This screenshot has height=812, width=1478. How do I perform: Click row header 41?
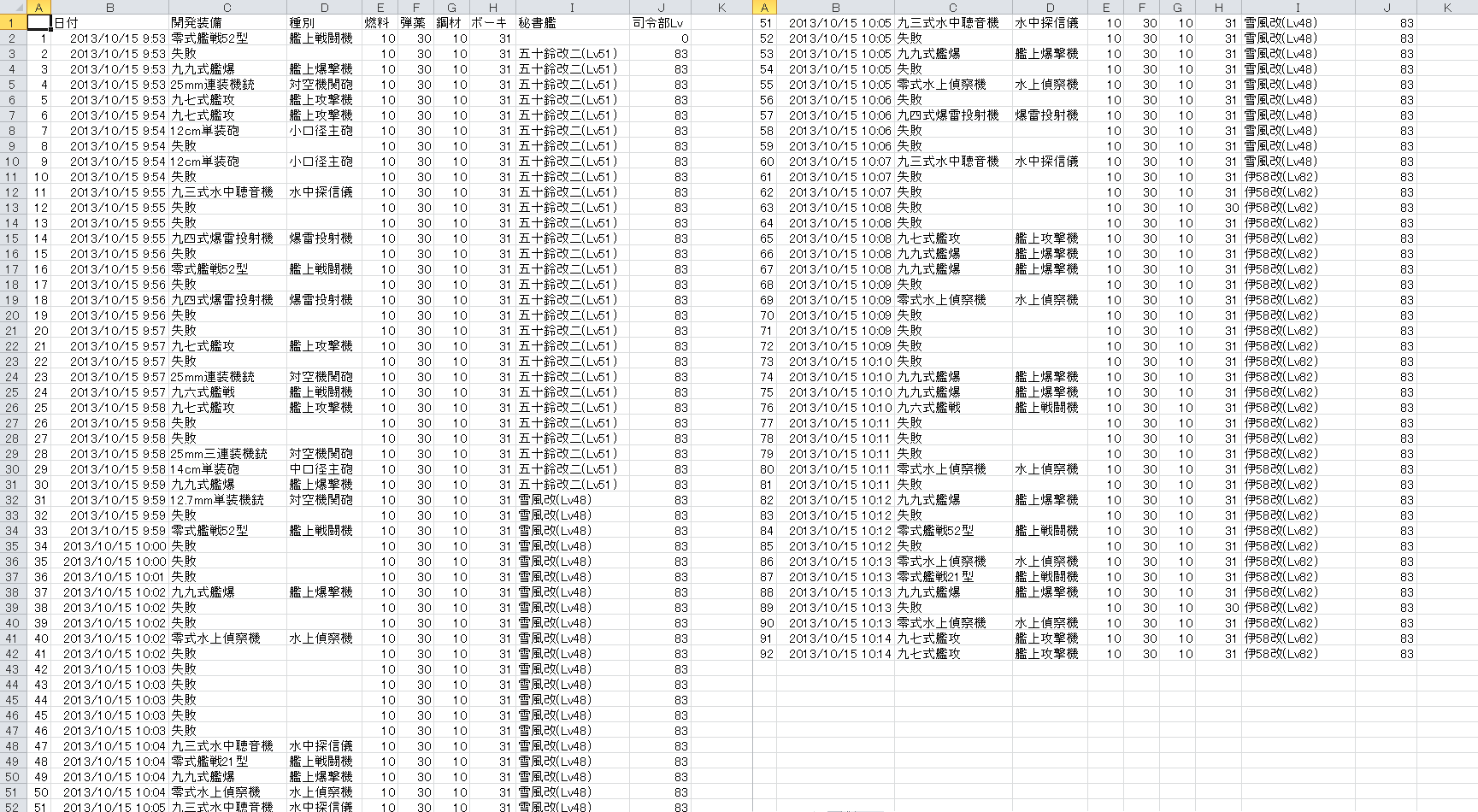[x=13, y=638]
